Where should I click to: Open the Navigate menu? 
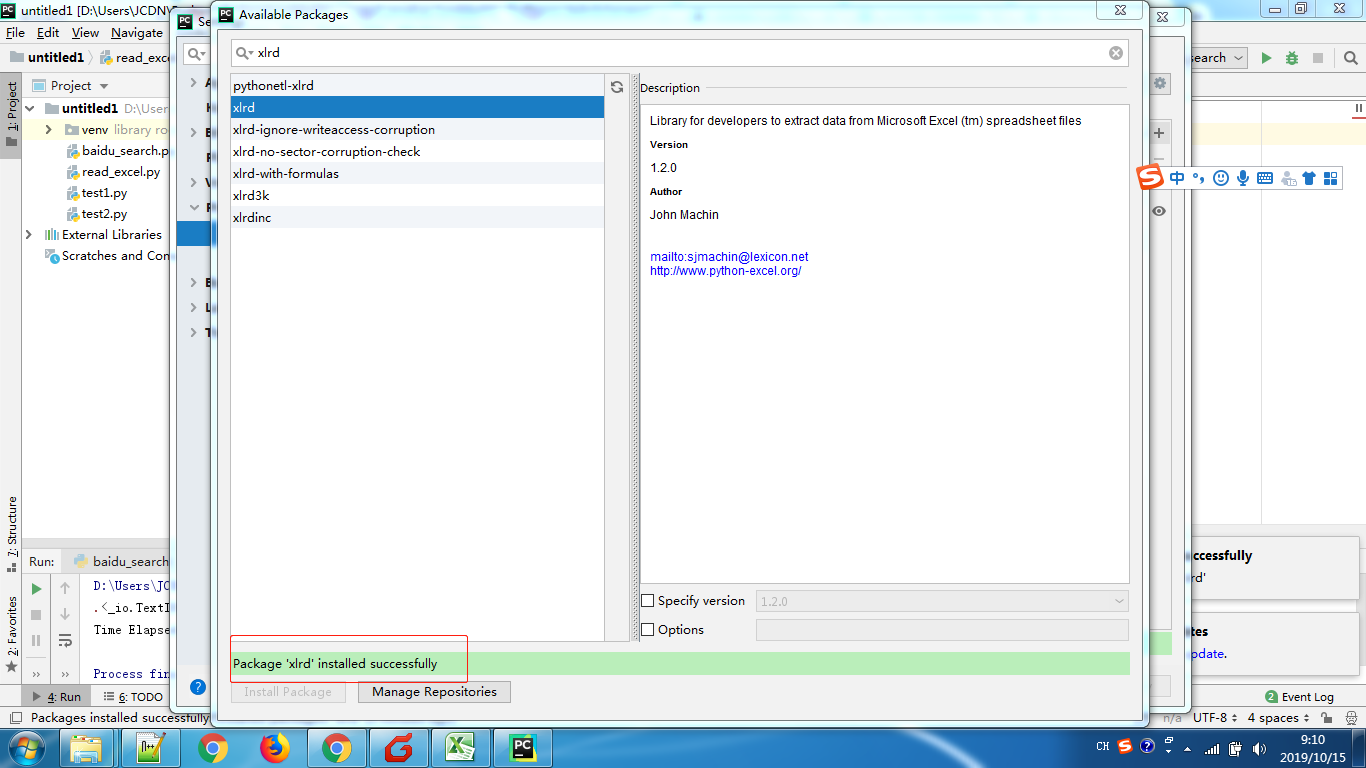[x=137, y=33]
